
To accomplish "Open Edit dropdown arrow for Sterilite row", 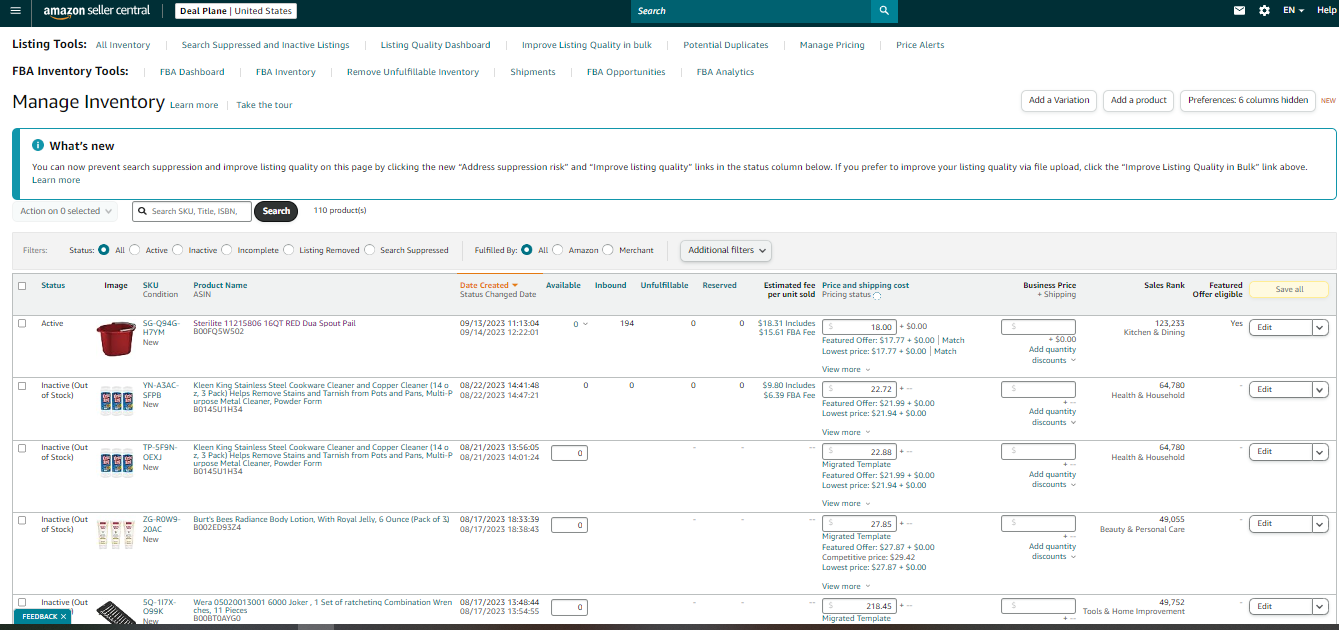I will 1320,327.
